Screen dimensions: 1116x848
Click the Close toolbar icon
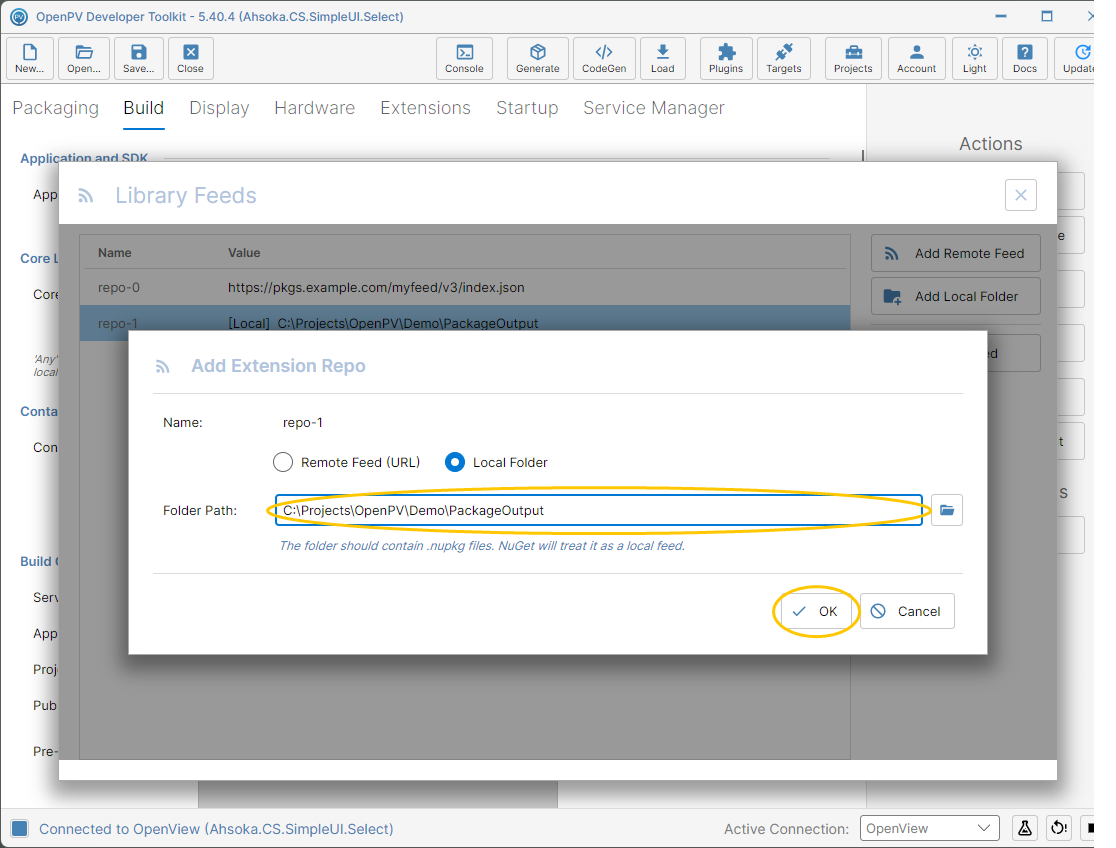tap(190, 58)
